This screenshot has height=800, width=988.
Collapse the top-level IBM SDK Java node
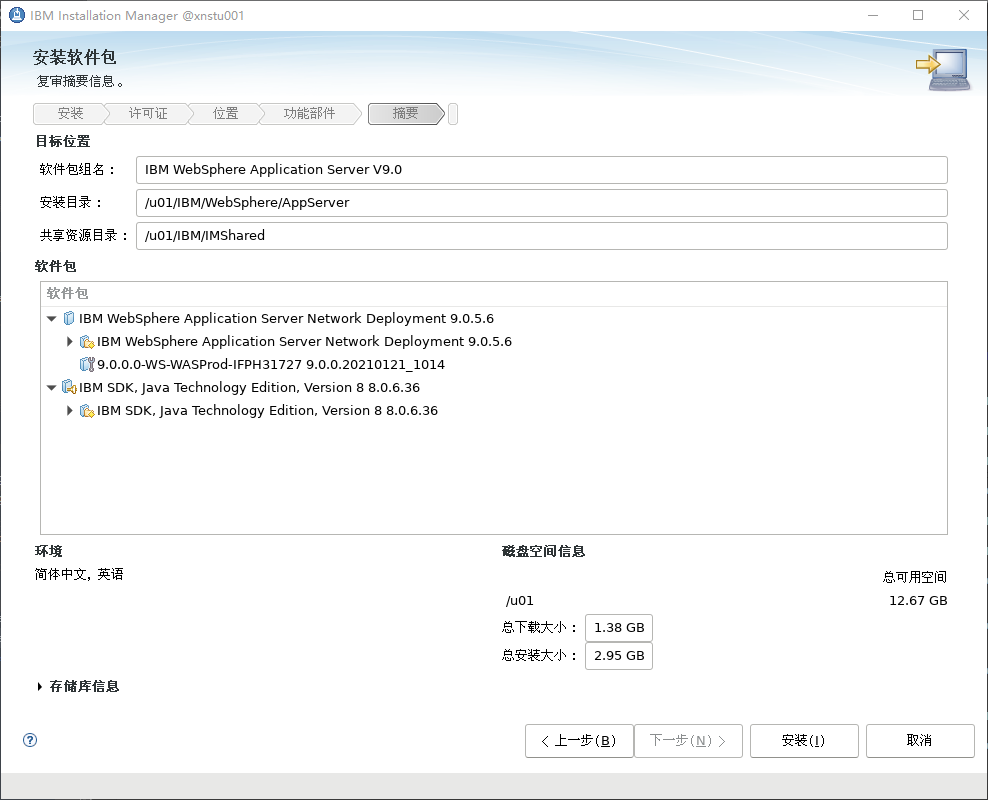52,388
